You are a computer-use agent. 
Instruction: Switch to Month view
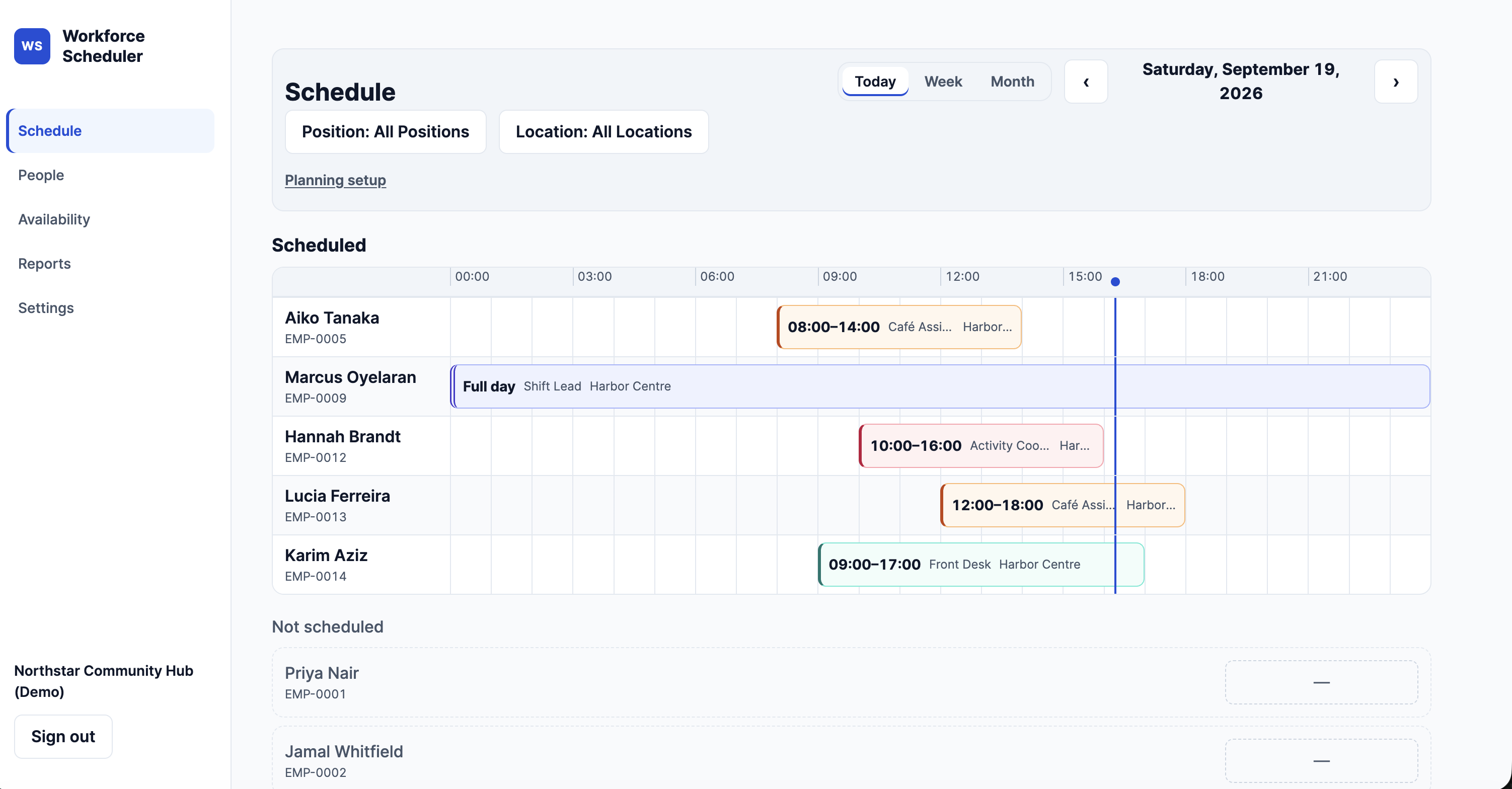tap(1012, 82)
